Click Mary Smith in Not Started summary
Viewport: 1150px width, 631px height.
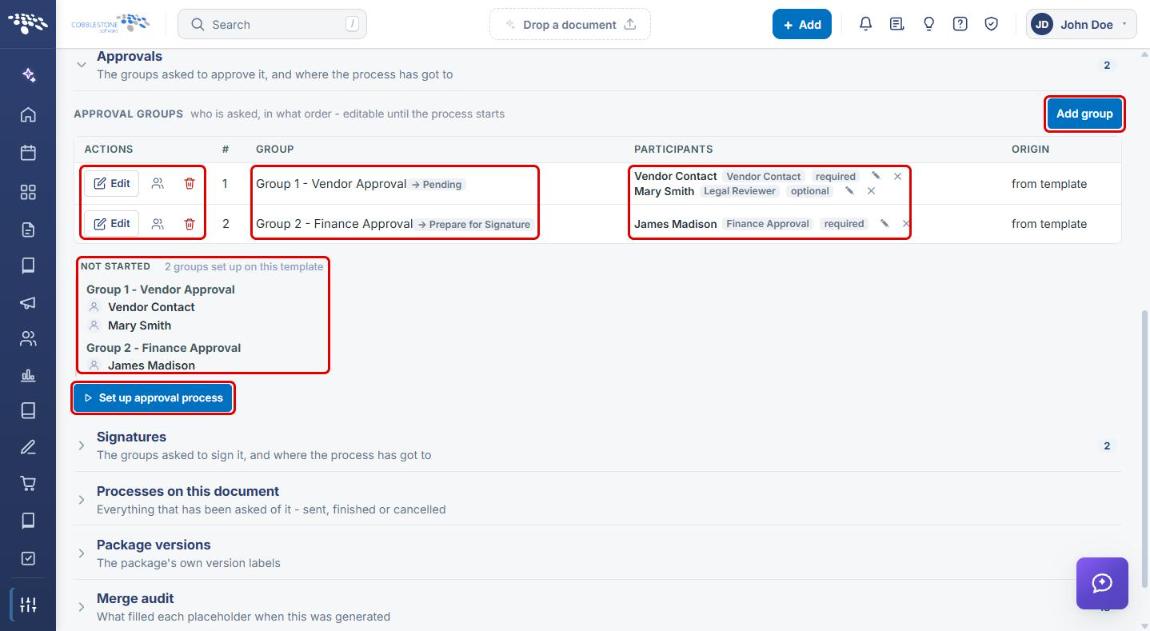[x=139, y=325]
